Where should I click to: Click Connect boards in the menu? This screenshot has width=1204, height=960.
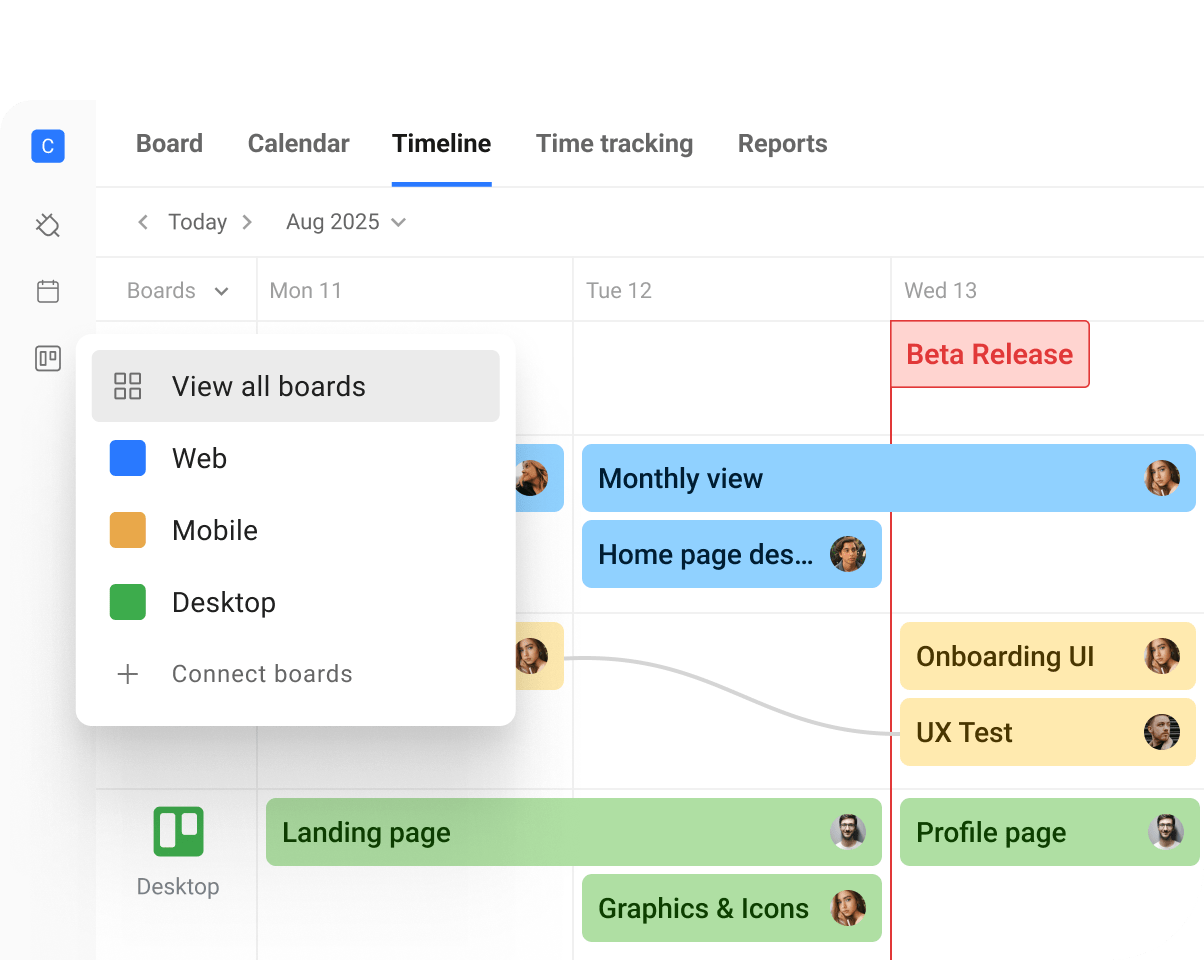pyautogui.click(x=262, y=674)
